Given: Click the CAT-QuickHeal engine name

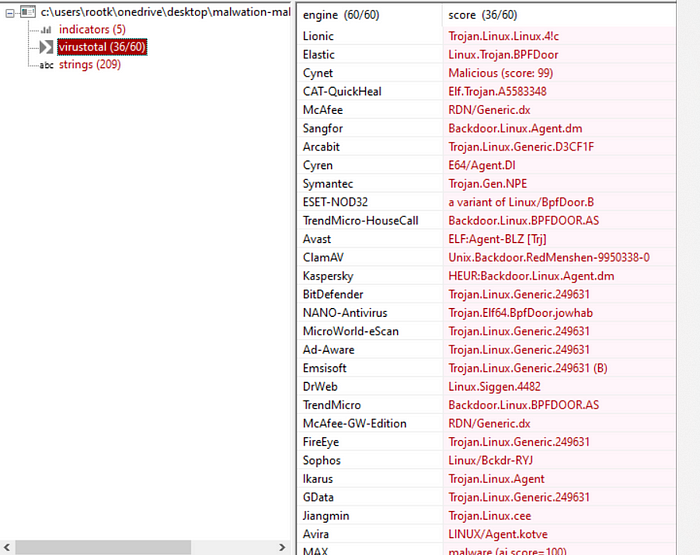Looking at the screenshot, I should [x=342, y=92].
